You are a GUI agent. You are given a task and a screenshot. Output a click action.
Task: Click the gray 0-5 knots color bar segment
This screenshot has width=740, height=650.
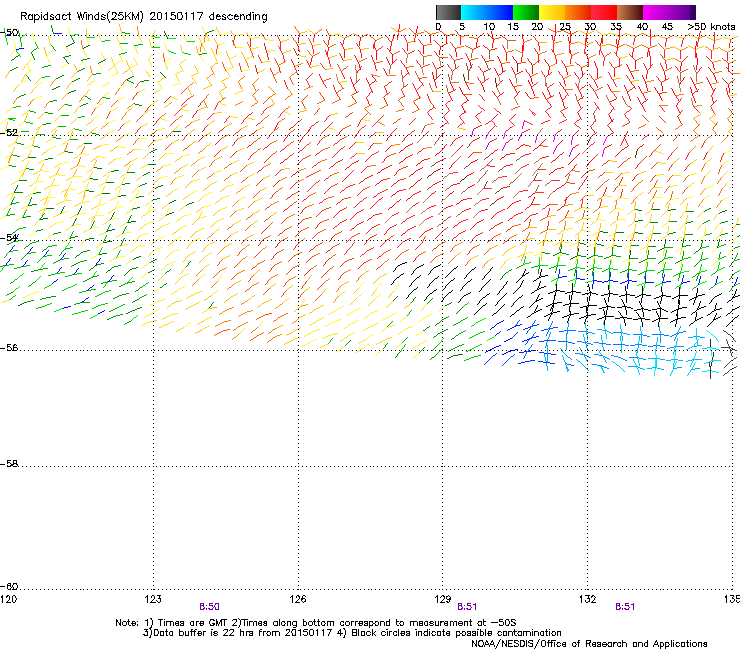[448, 12]
